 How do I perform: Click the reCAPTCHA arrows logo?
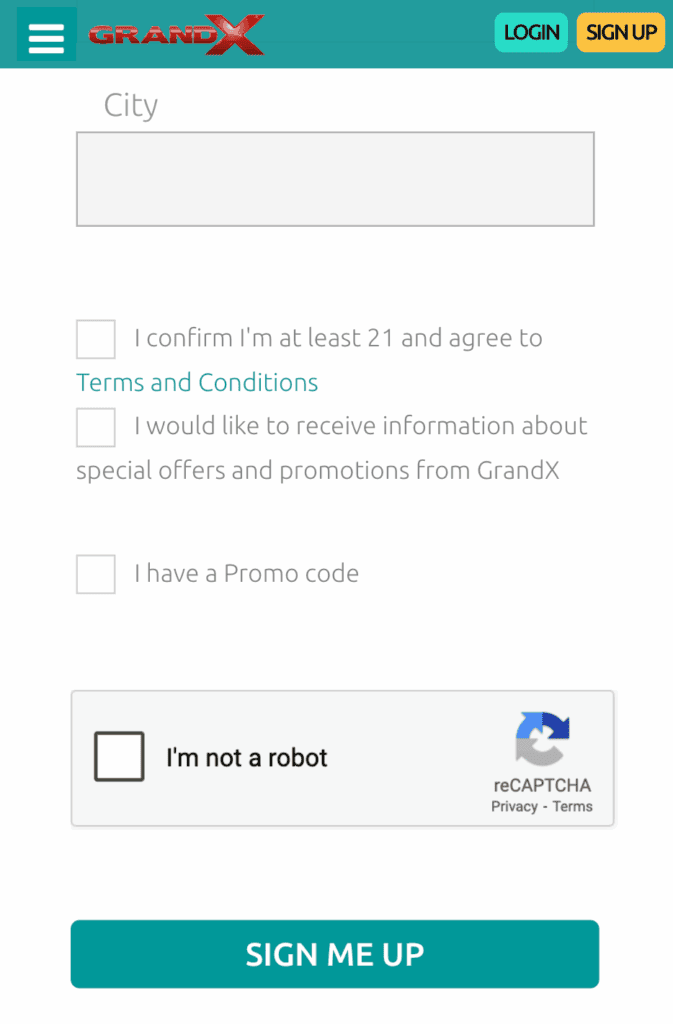click(542, 739)
